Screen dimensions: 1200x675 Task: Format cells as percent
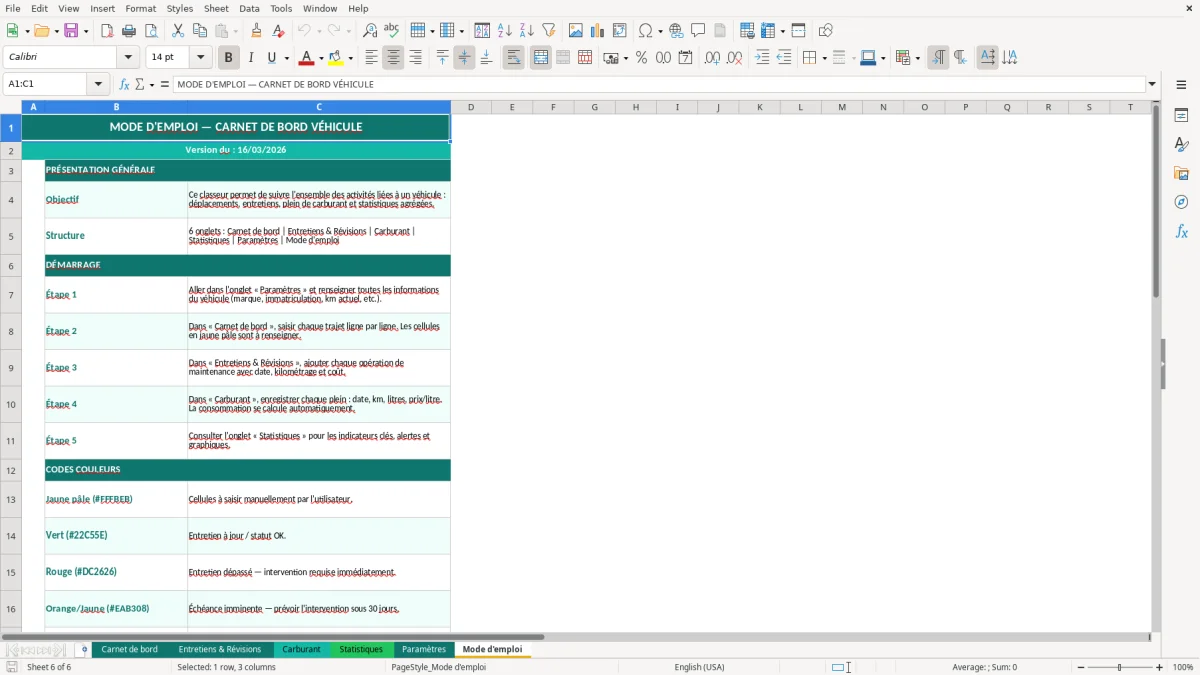pos(641,58)
